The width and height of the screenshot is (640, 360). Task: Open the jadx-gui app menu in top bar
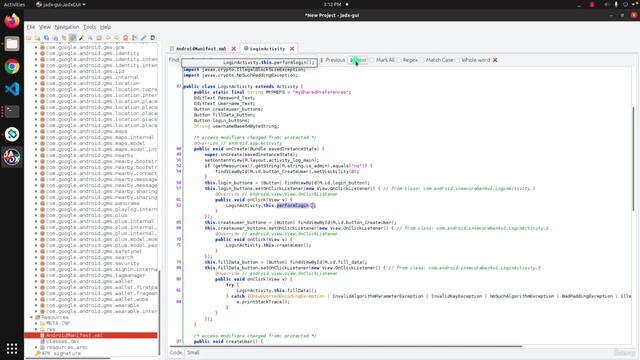point(61,4)
